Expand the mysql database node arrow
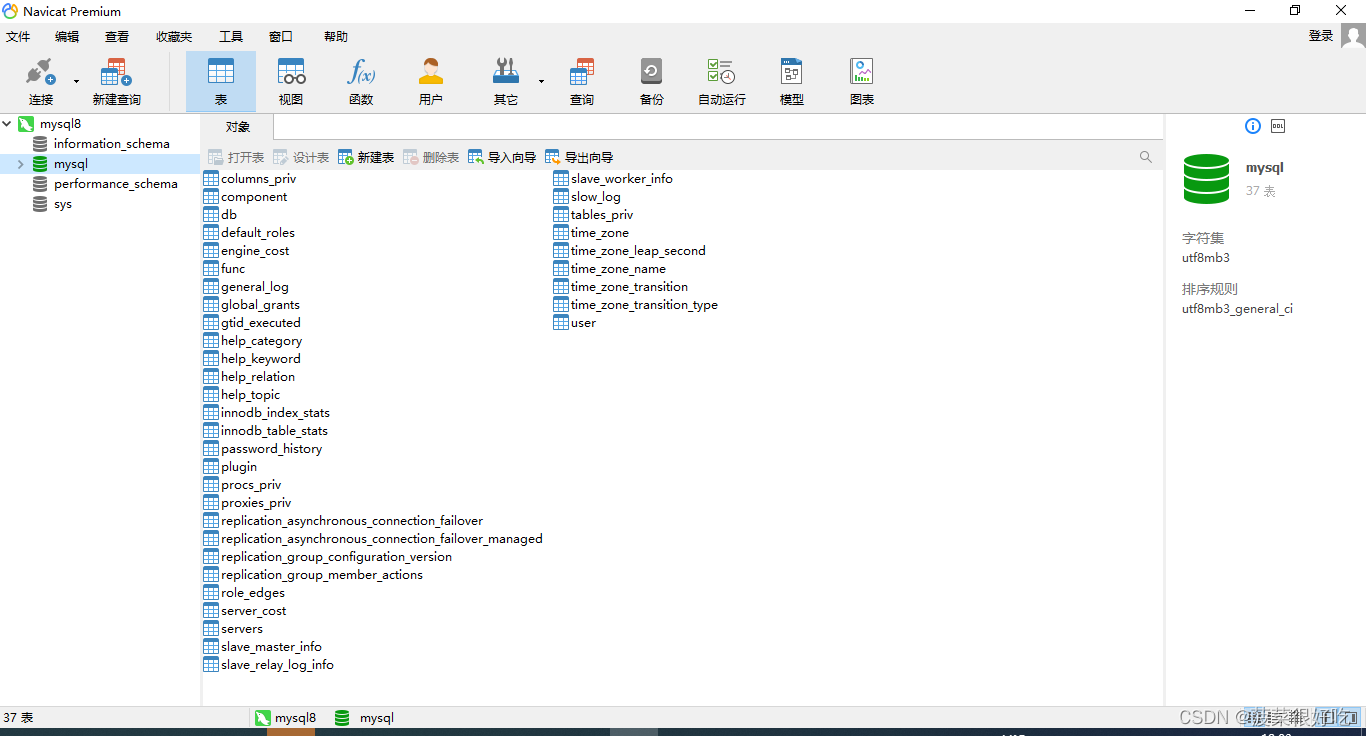This screenshot has width=1366, height=736. pos(20,164)
